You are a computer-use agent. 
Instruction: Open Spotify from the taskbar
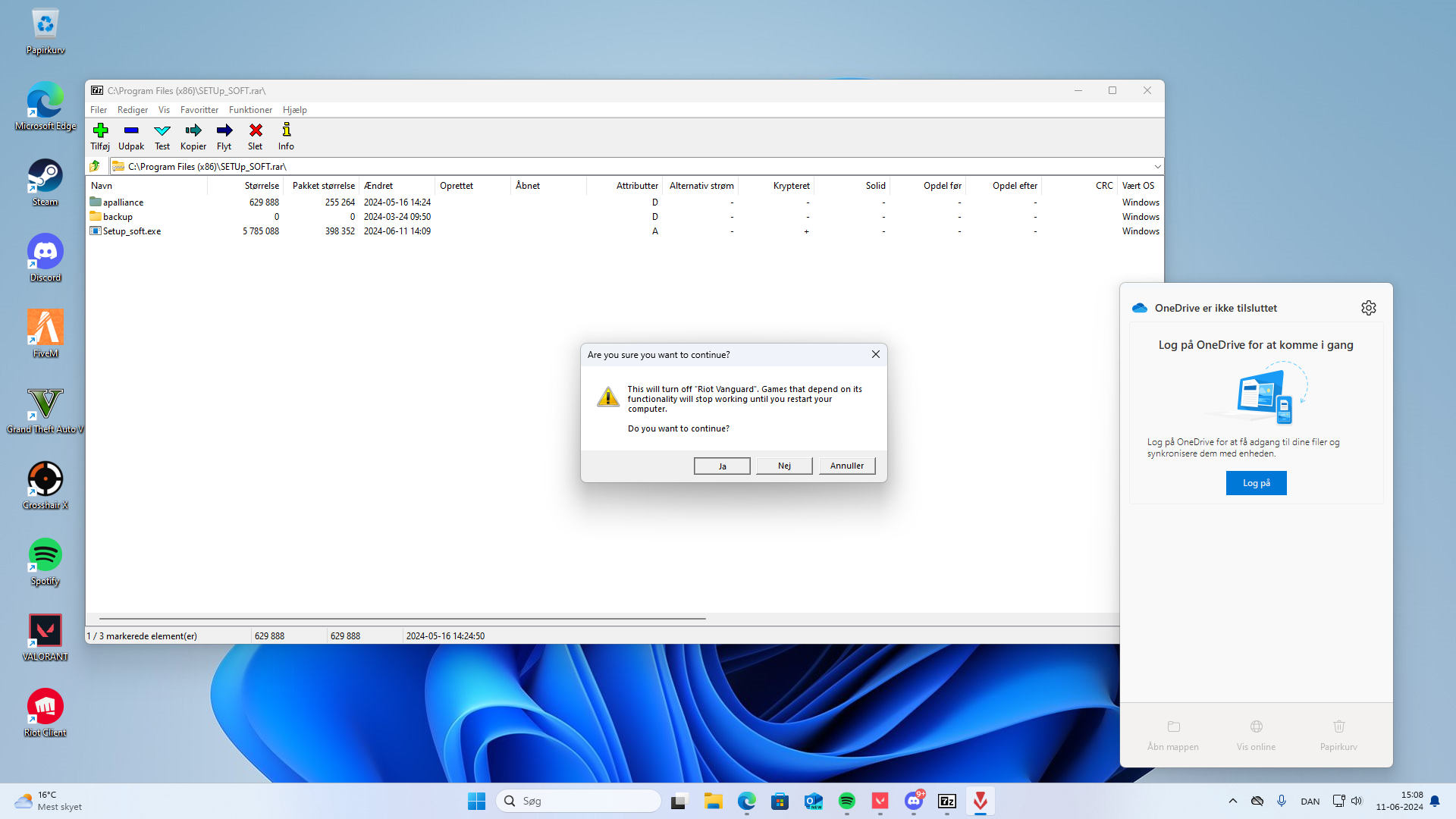[847, 801]
